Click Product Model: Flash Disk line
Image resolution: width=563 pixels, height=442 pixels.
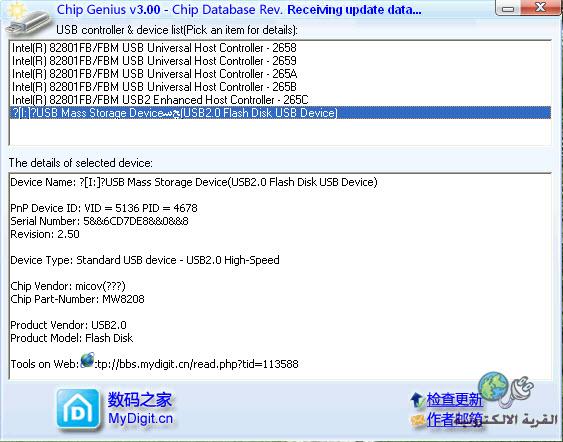point(71,338)
